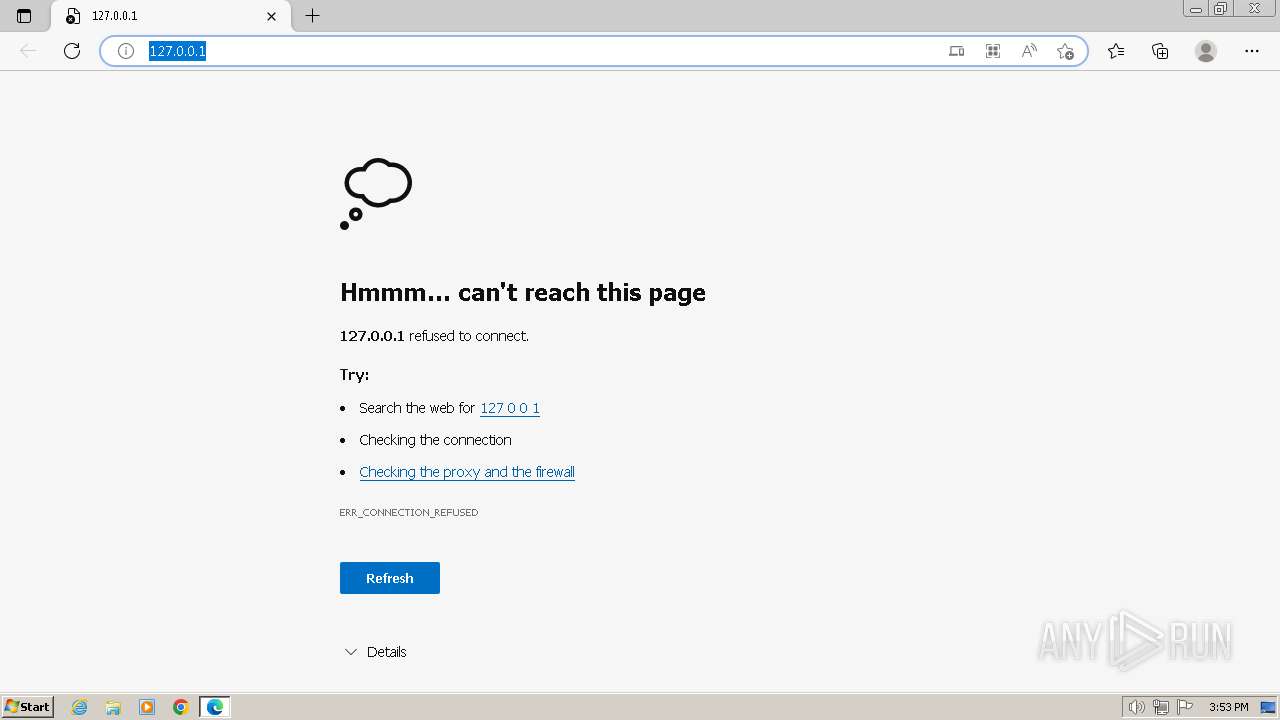Image resolution: width=1280 pixels, height=720 pixels.
Task: View site information icon in address bar
Action: pos(126,51)
